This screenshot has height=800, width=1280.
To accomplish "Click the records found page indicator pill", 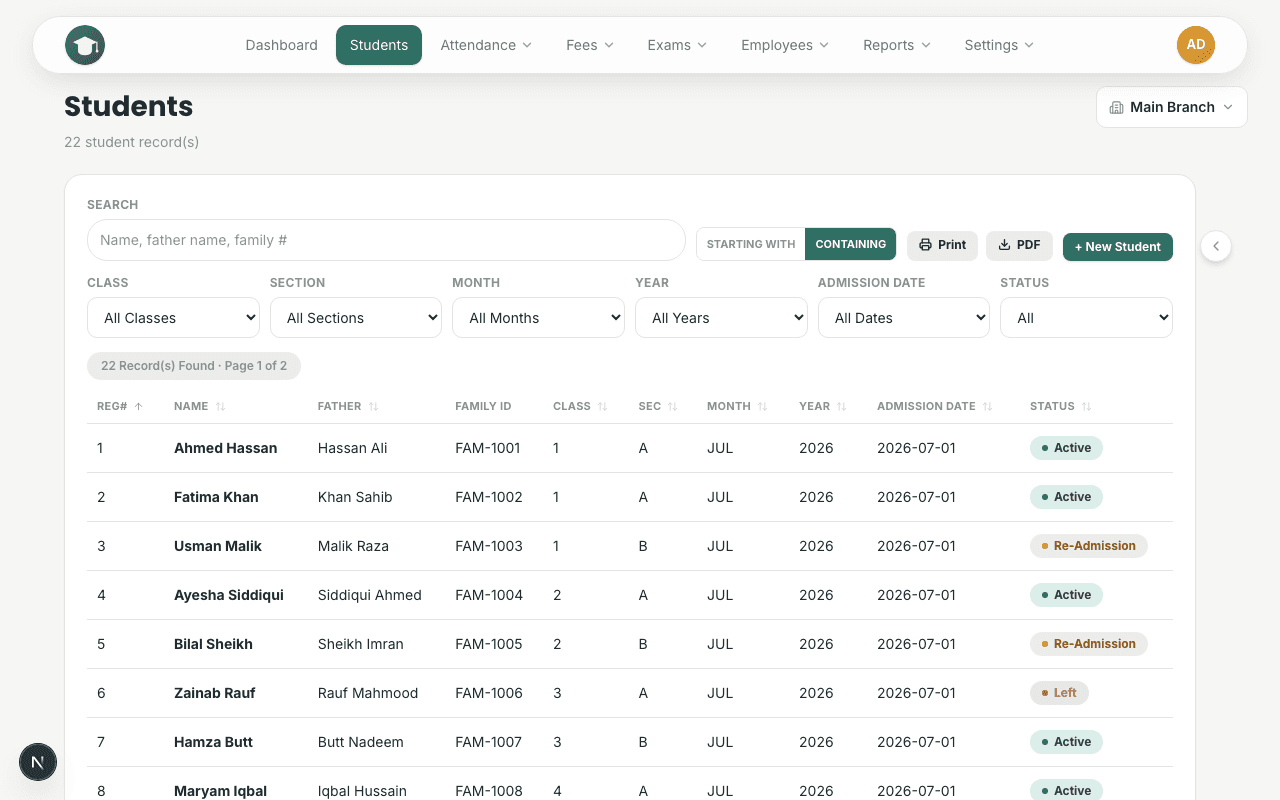I will [x=194, y=366].
